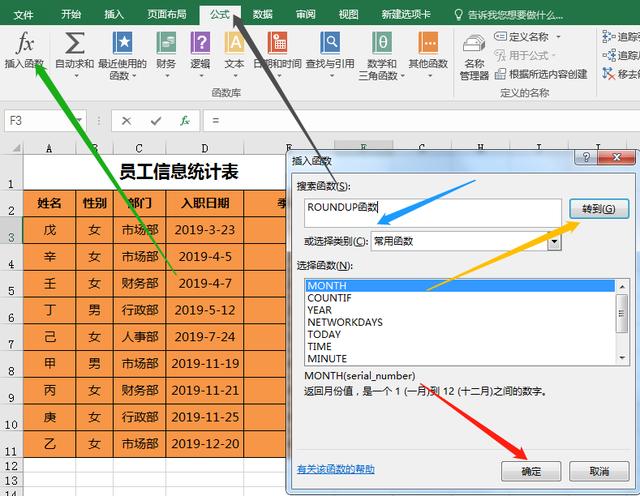Select column C header
The width and height of the screenshot is (640, 496).
(139, 148)
